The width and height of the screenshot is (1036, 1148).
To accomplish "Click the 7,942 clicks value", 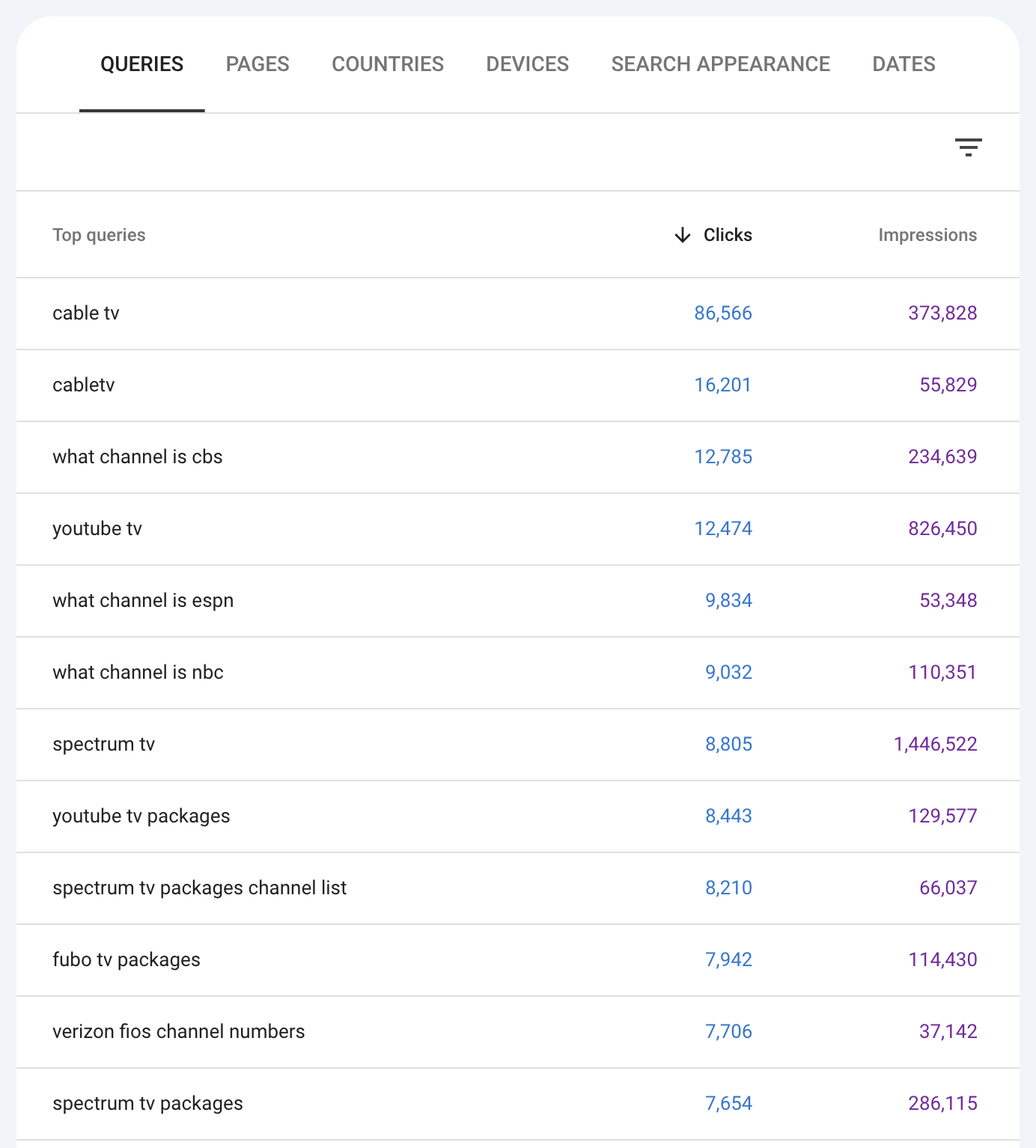I will [729, 959].
